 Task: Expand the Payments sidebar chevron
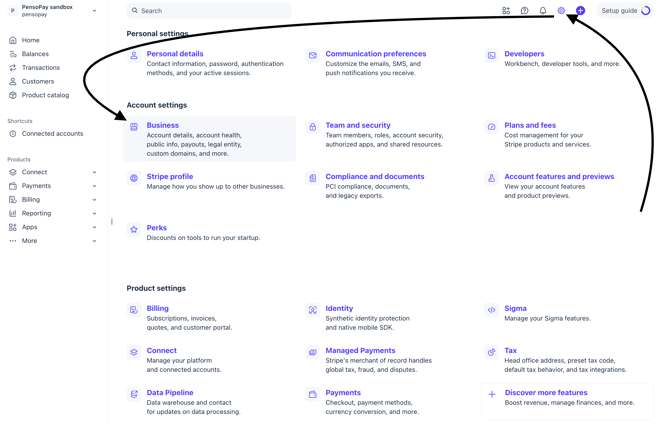pyautogui.click(x=94, y=186)
